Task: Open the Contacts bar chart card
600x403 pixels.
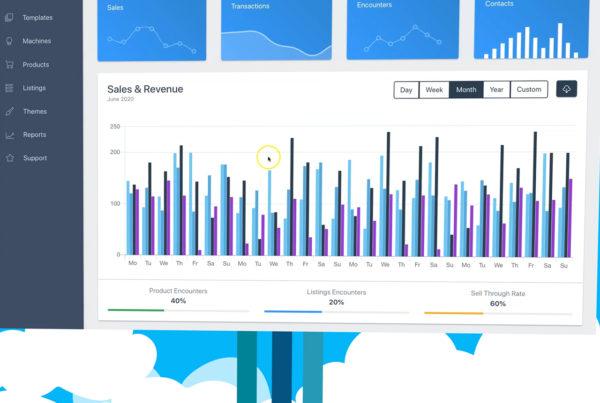Action: tap(528, 30)
